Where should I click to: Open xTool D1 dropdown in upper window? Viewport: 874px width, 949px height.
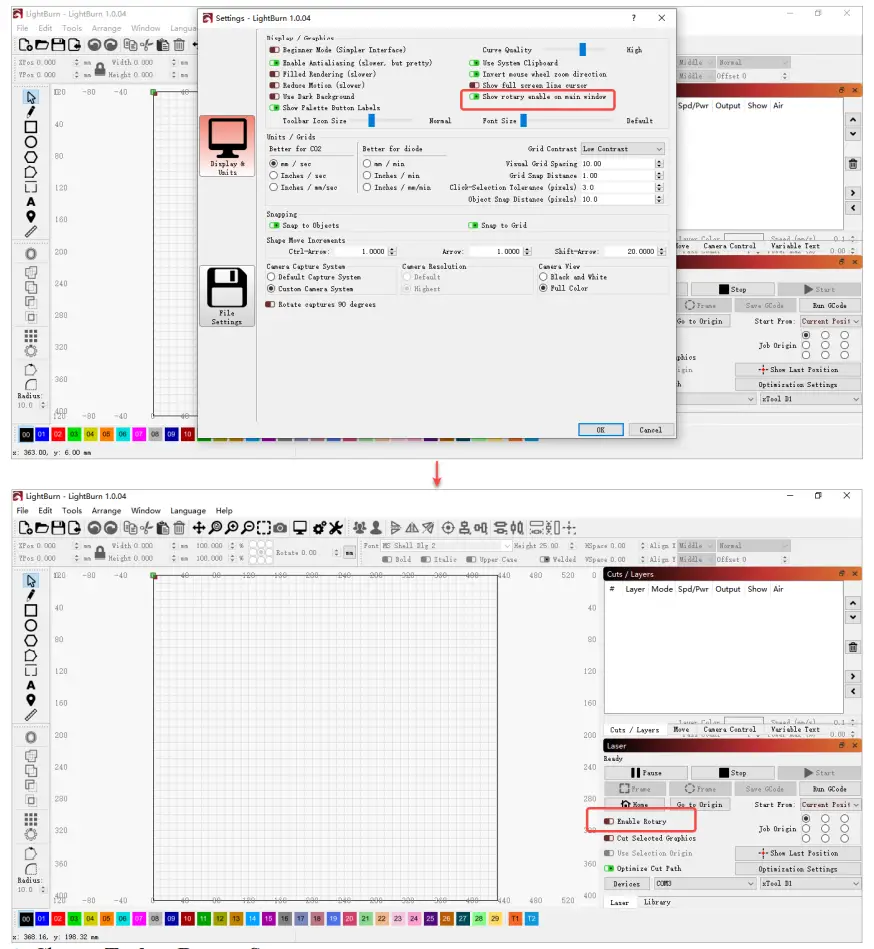810,399
